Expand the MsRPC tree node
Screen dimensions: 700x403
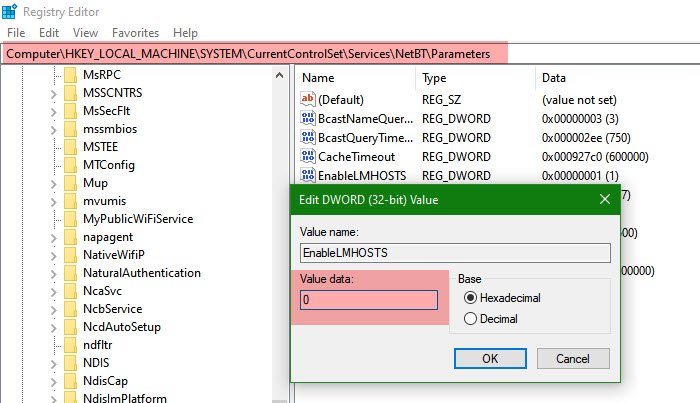coord(50,75)
